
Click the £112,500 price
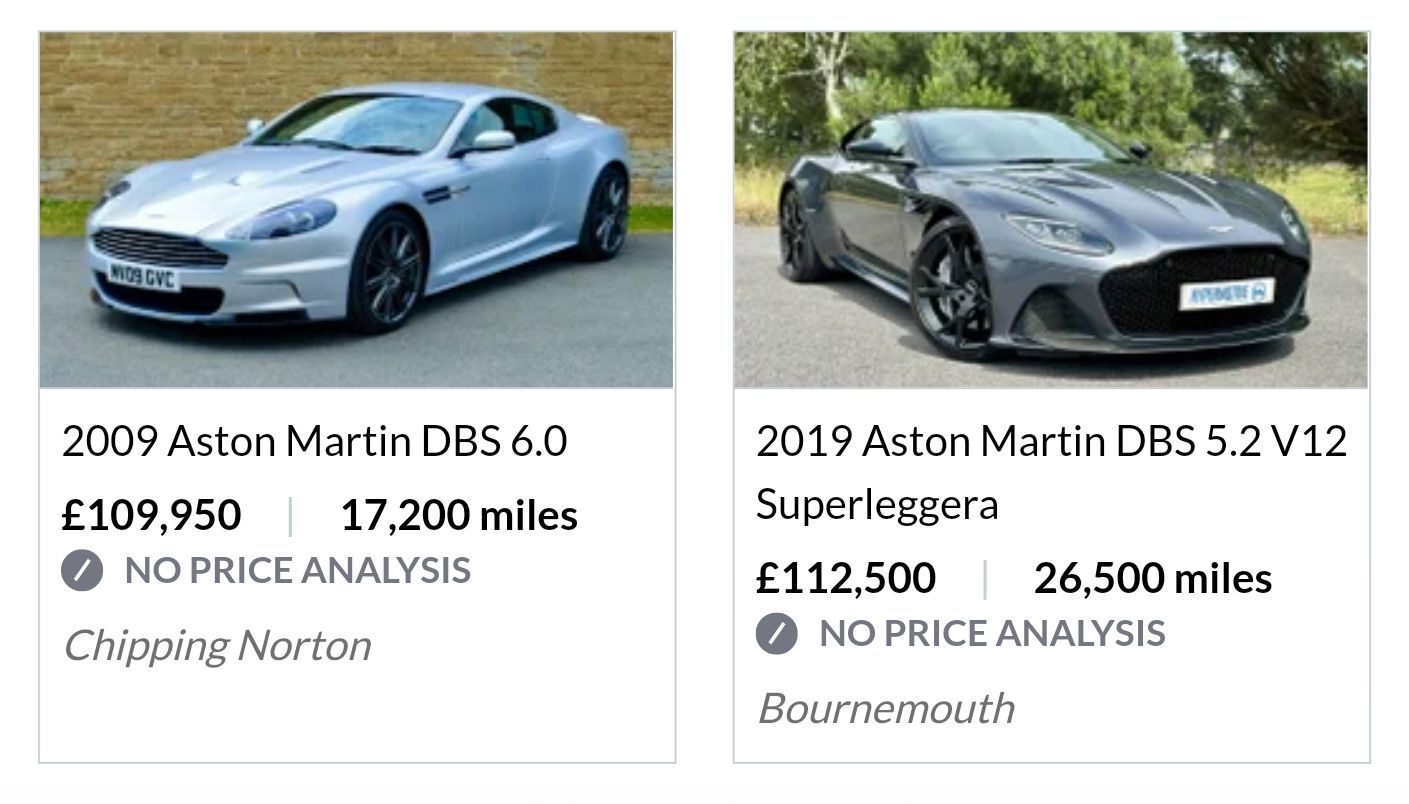pyautogui.click(x=846, y=579)
